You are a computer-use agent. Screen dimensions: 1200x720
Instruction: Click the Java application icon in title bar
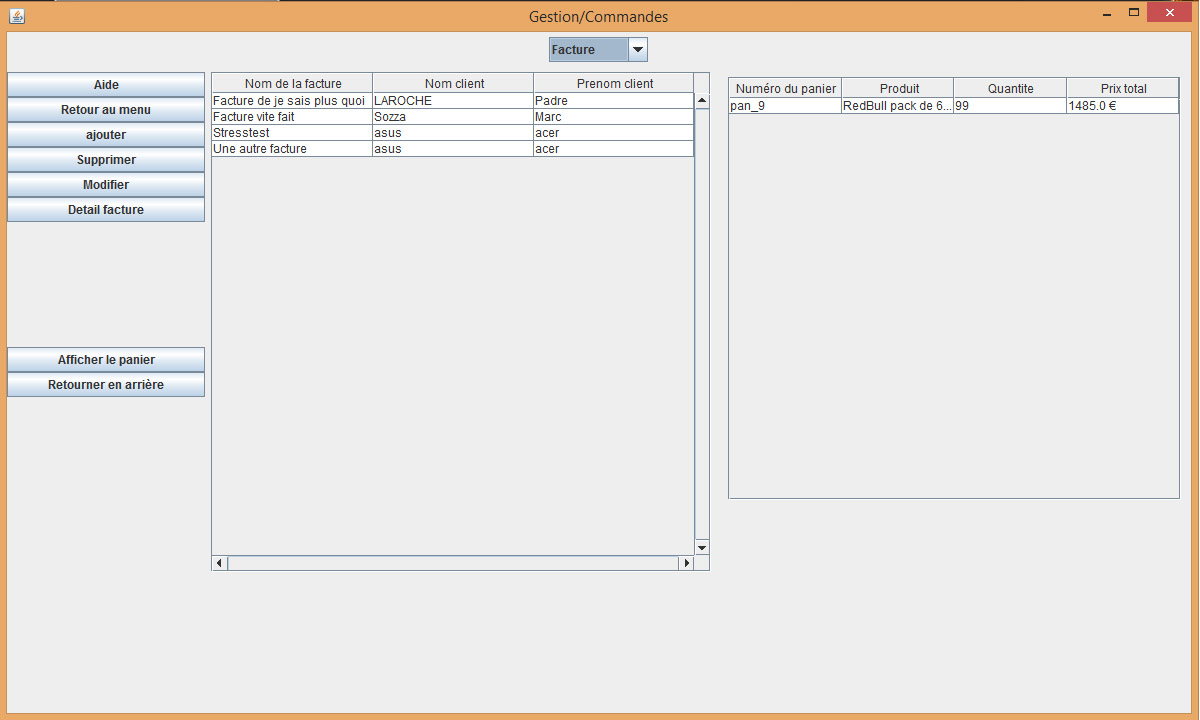pyautogui.click(x=15, y=16)
